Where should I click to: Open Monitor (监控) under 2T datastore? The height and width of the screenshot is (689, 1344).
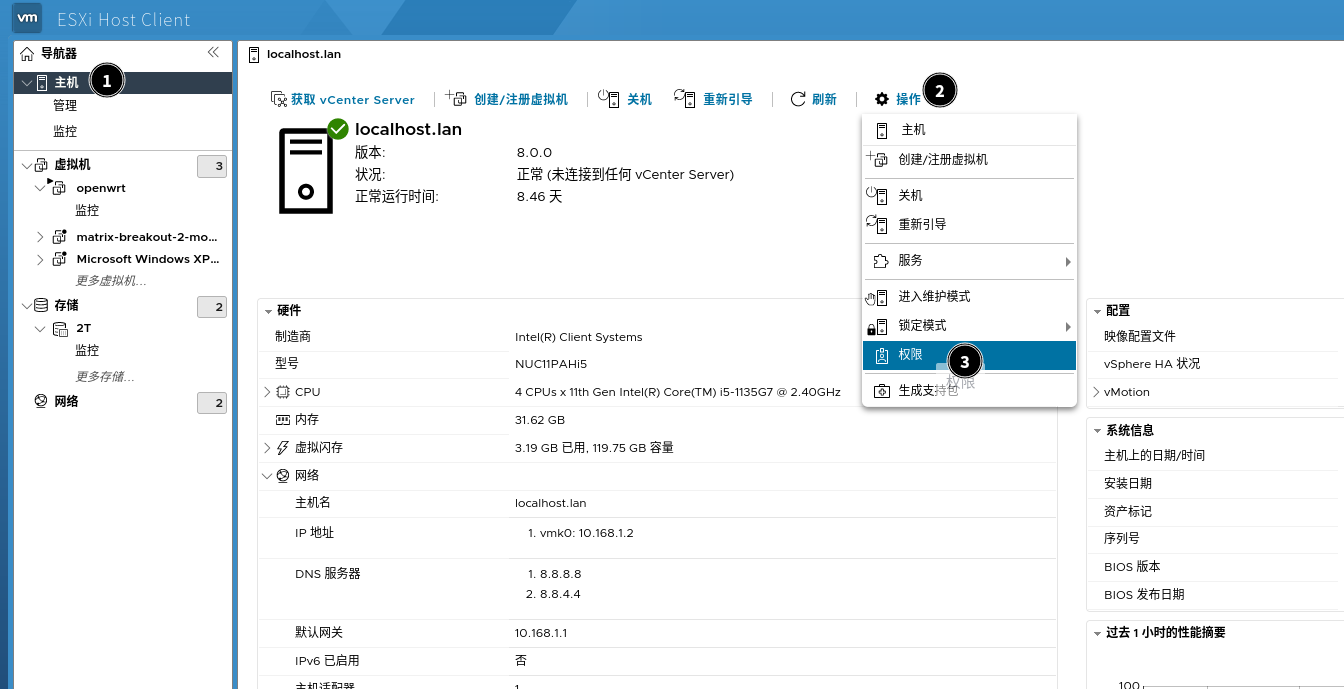(x=87, y=351)
